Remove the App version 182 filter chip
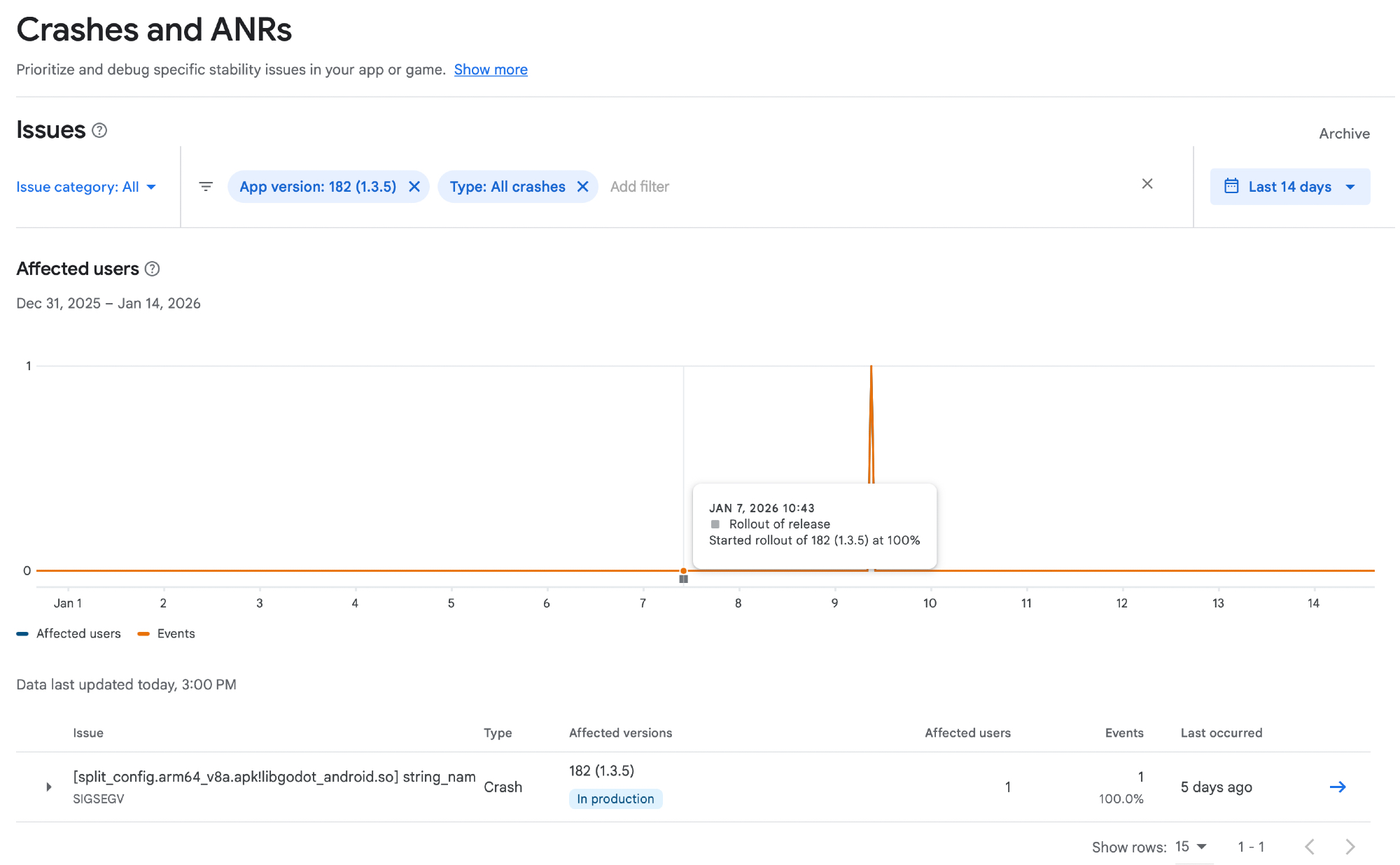 pos(414,187)
